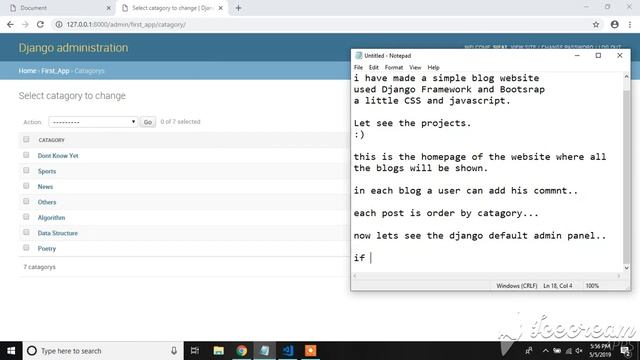The height and width of the screenshot is (360, 640).
Task: Switch to Notepad on the taskbar
Action: tap(264, 351)
